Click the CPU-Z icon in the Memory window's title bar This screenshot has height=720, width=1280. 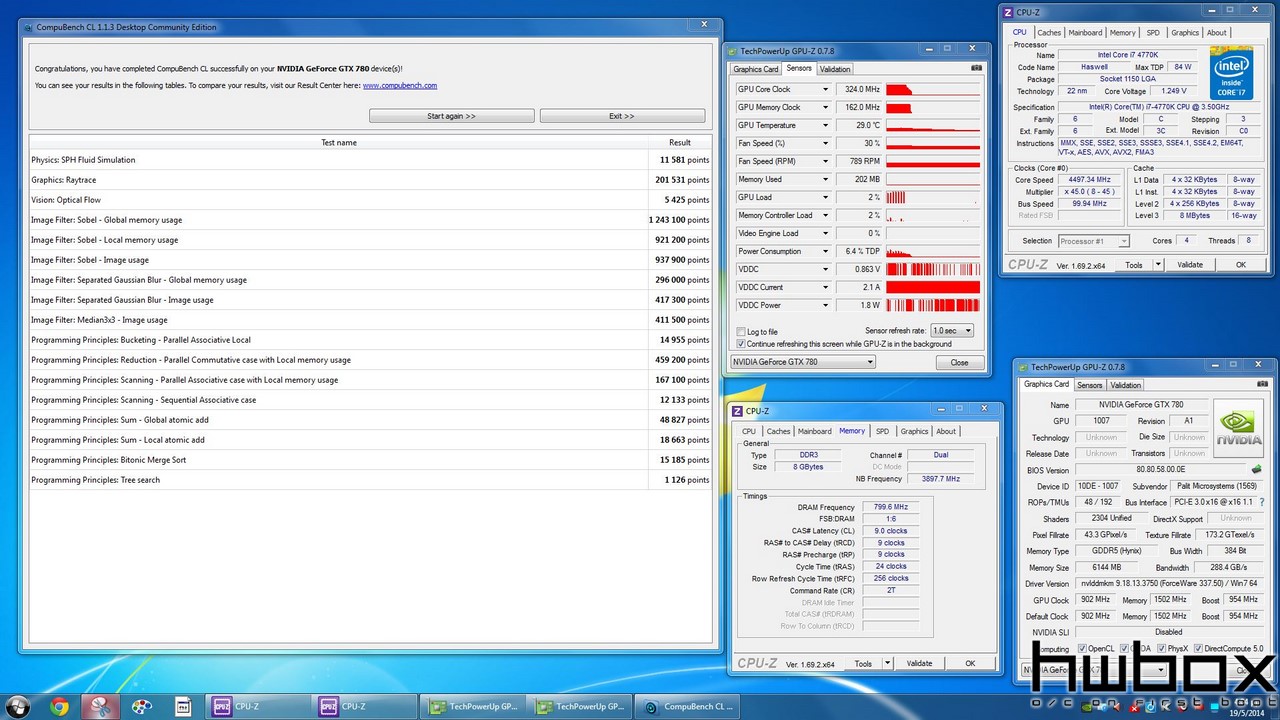737,411
